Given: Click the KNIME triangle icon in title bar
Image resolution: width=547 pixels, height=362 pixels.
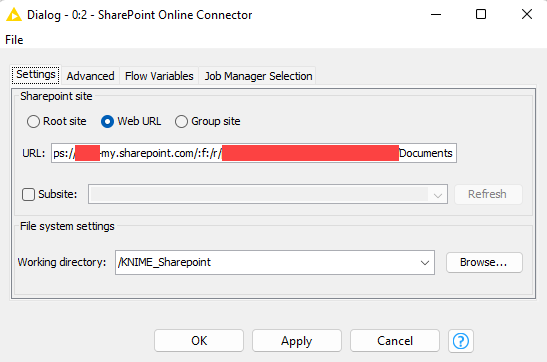Looking at the screenshot, I should pyautogui.click(x=14, y=15).
